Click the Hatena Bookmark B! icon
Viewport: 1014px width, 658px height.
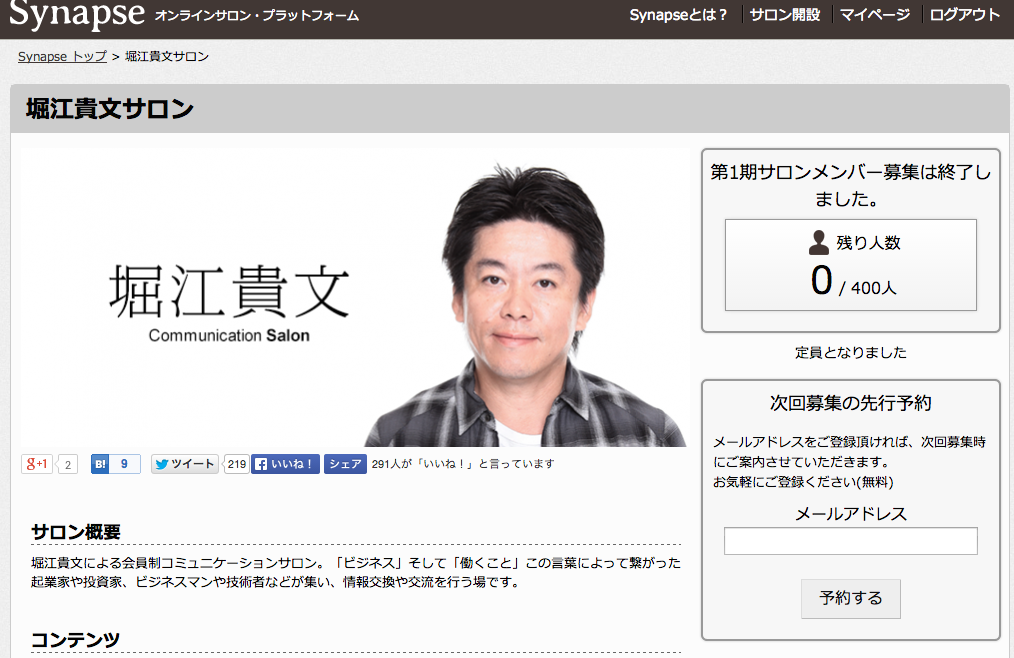100,464
